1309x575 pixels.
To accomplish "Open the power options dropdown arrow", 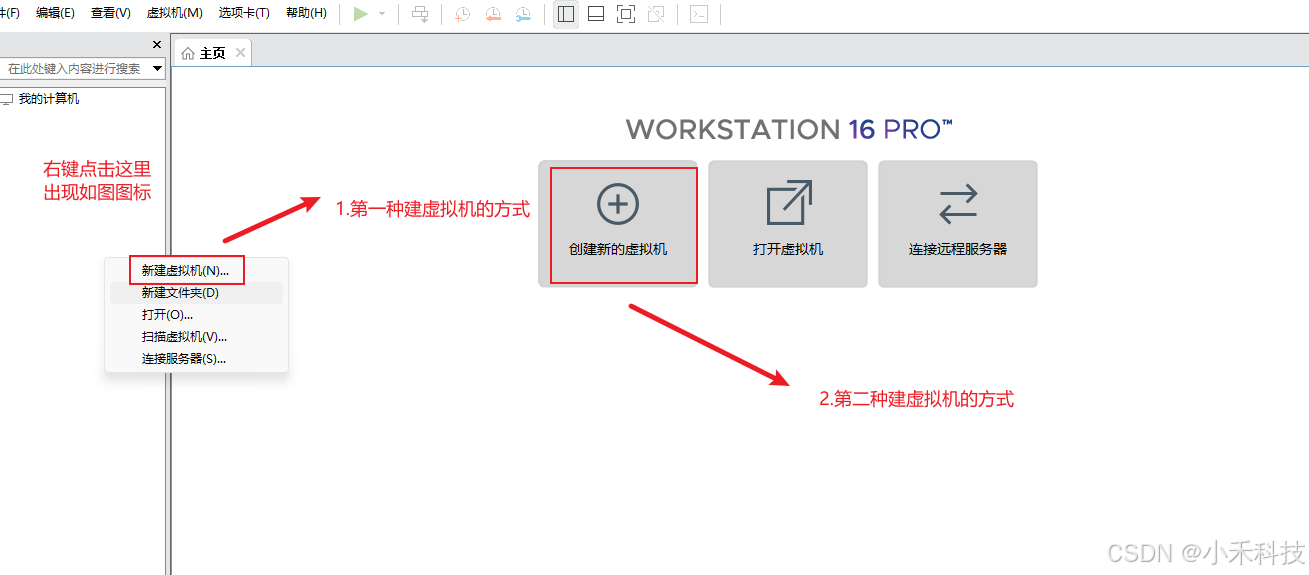I will click(x=382, y=14).
